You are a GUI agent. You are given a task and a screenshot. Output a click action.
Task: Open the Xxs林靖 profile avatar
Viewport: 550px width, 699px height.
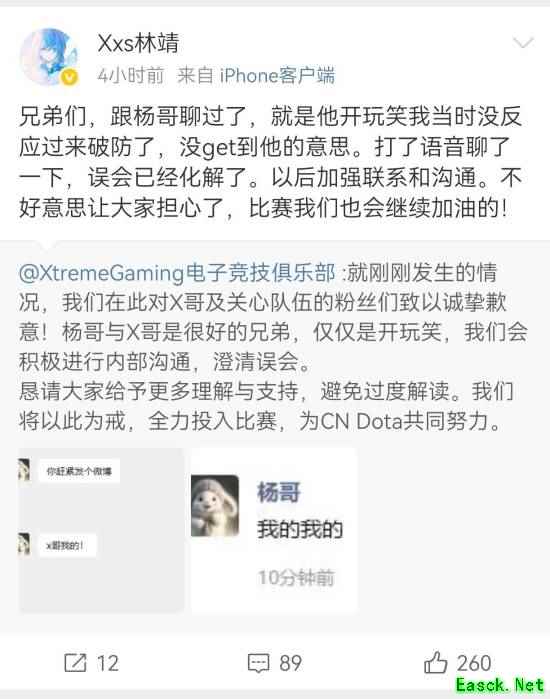coord(49,56)
